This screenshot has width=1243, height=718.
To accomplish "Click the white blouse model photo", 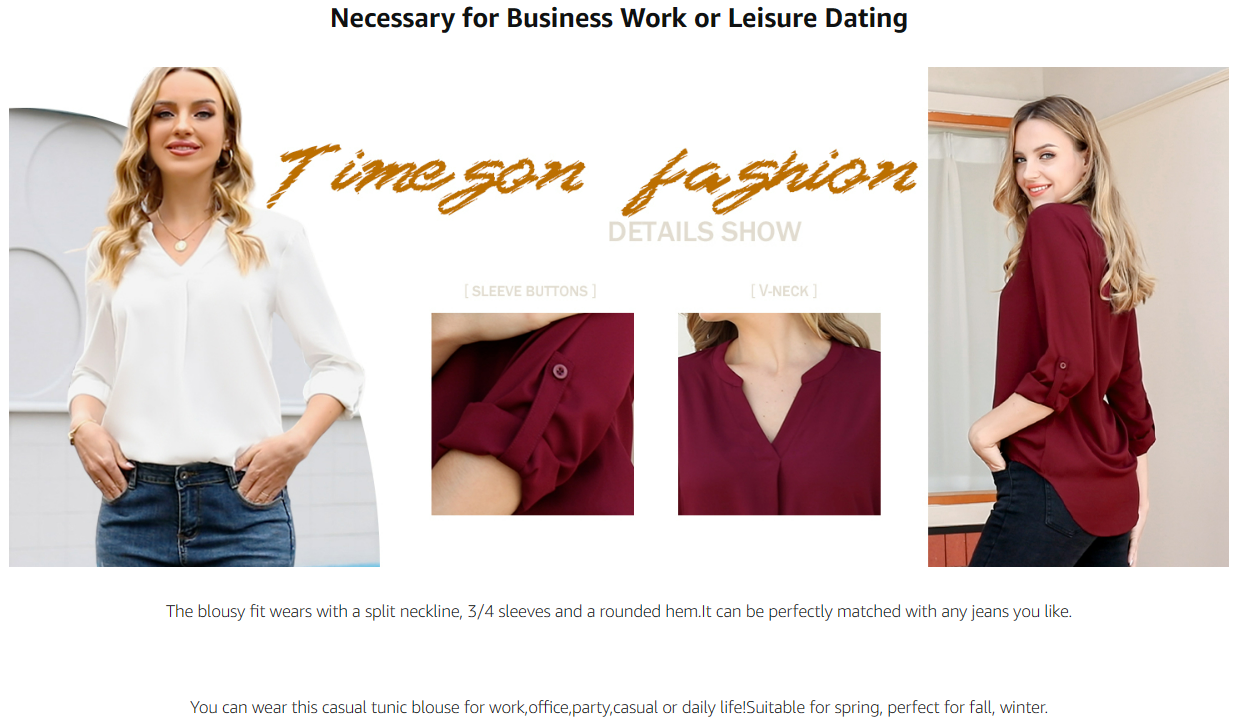I will [194, 317].
